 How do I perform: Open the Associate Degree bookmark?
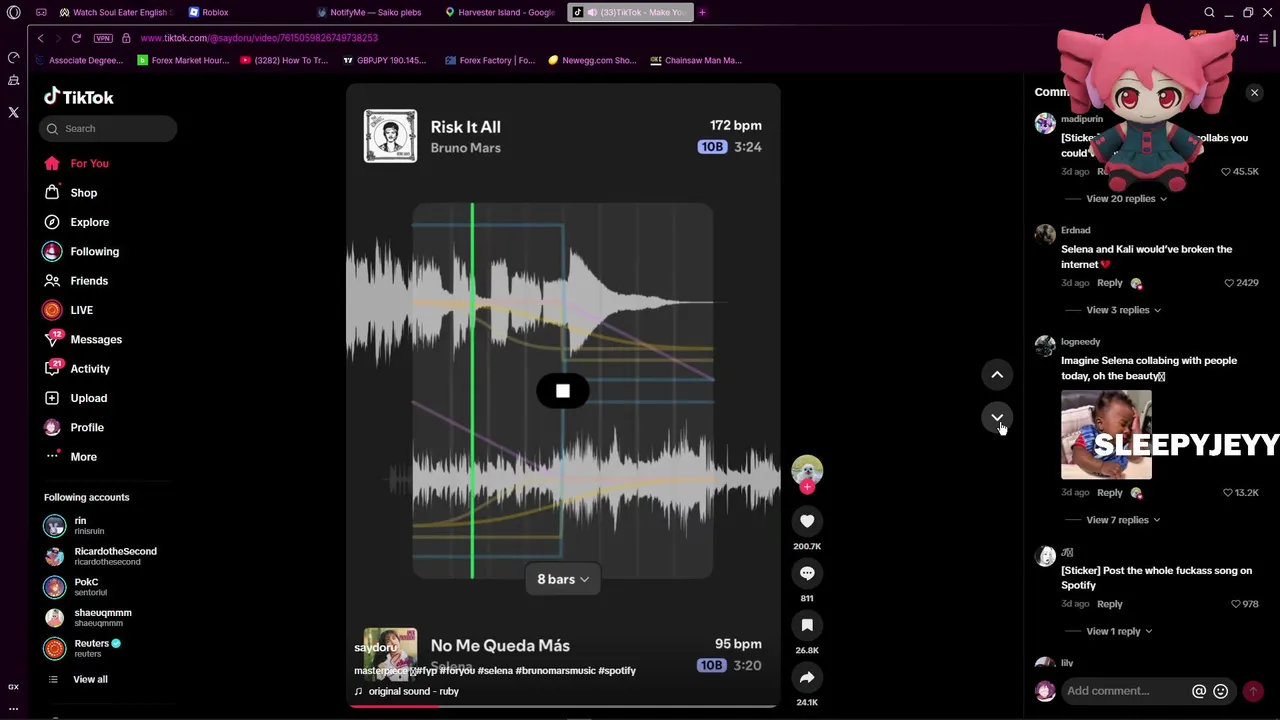pos(79,60)
